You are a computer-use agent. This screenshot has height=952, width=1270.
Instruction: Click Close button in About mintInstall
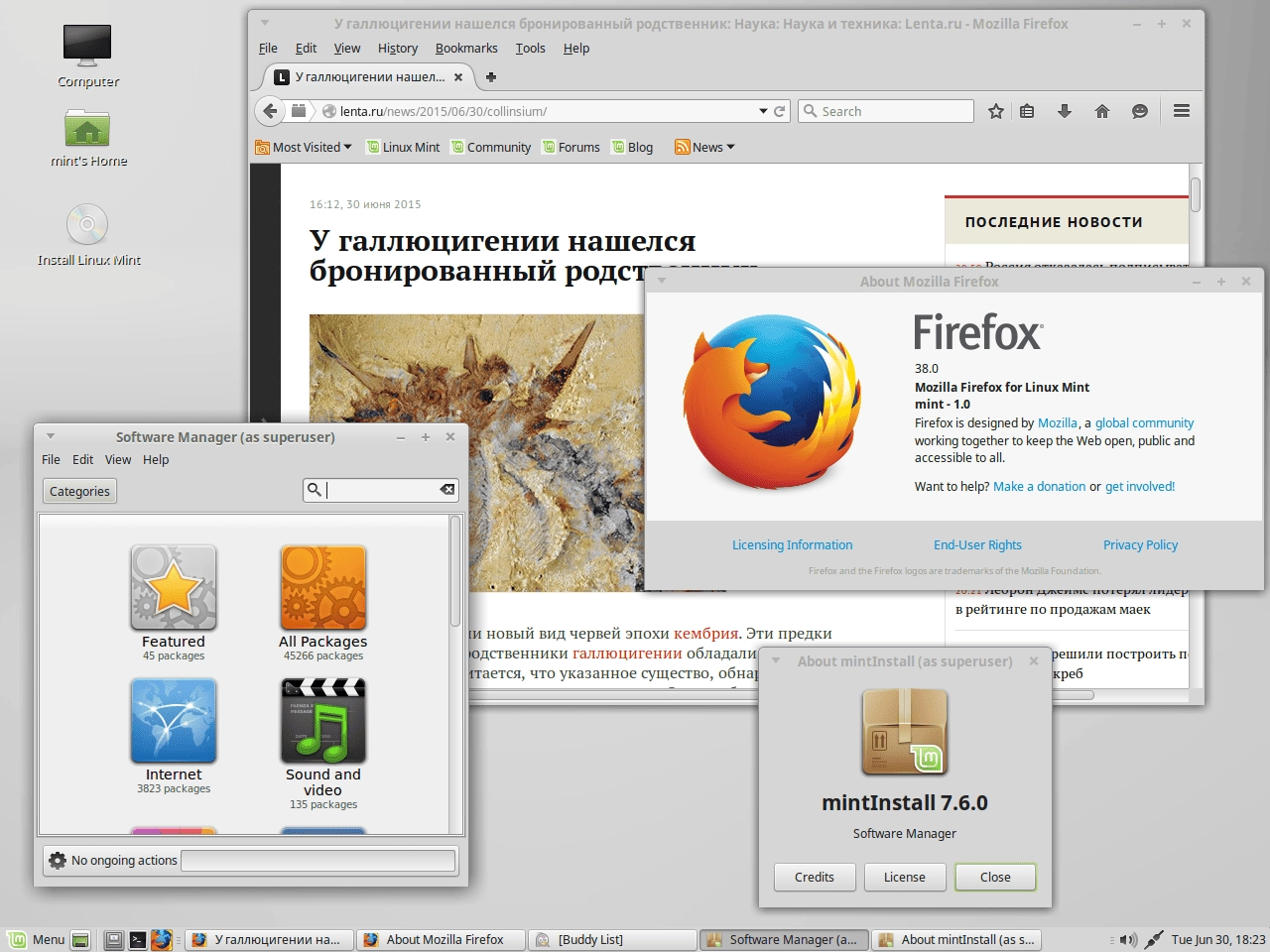995,877
